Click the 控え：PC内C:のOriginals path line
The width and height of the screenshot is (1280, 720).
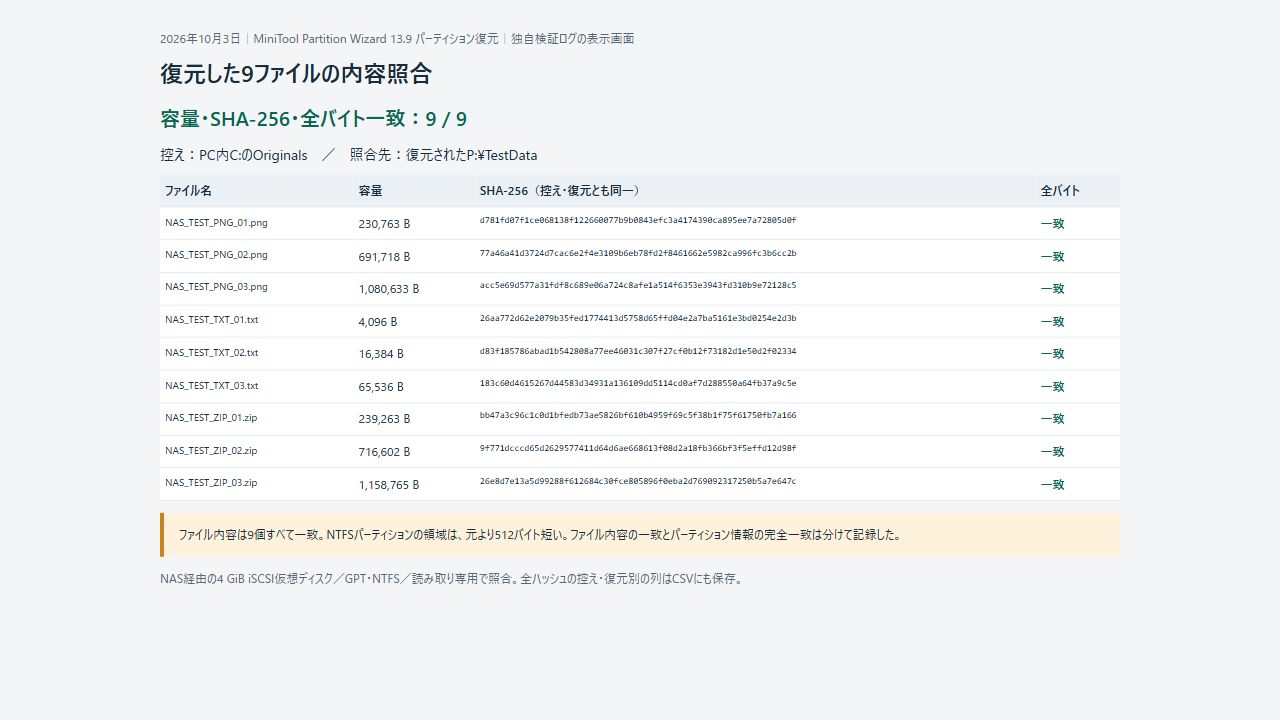(x=349, y=155)
